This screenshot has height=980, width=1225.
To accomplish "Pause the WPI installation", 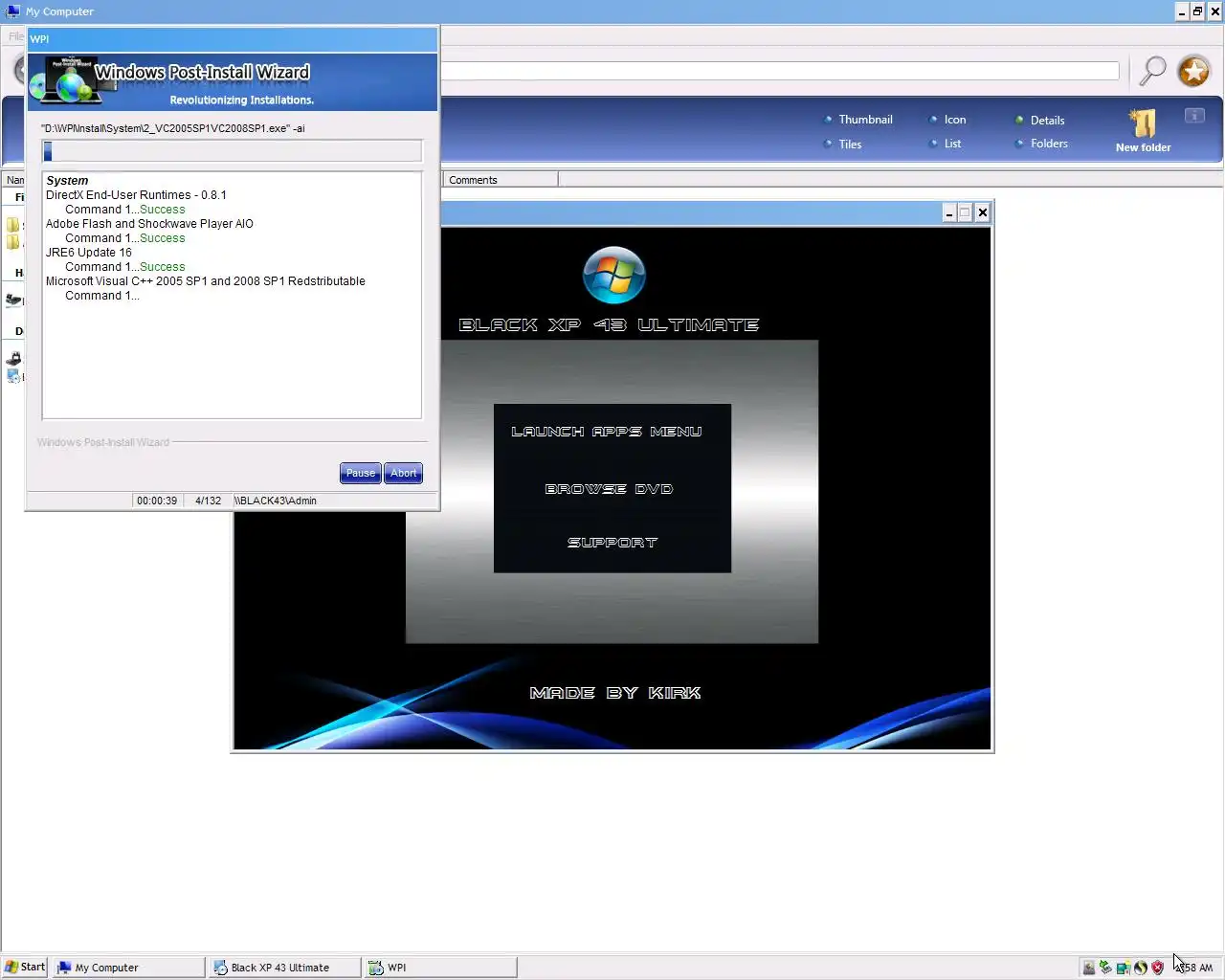I will [x=361, y=473].
